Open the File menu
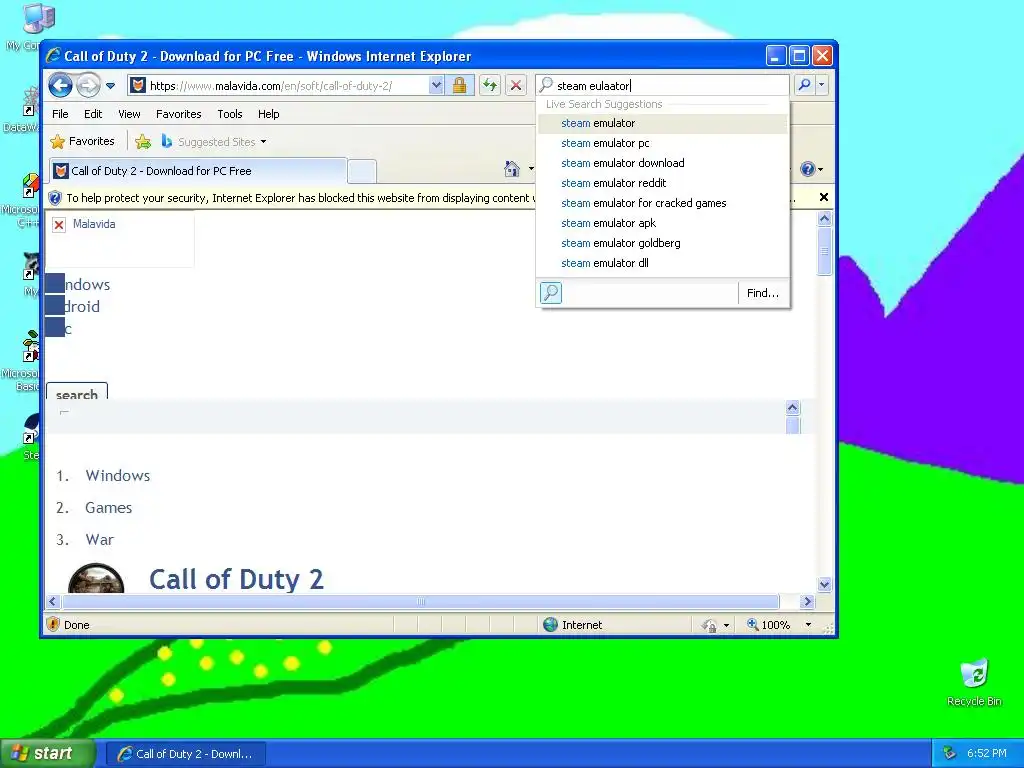Image resolution: width=1024 pixels, height=768 pixels. point(60,114)
